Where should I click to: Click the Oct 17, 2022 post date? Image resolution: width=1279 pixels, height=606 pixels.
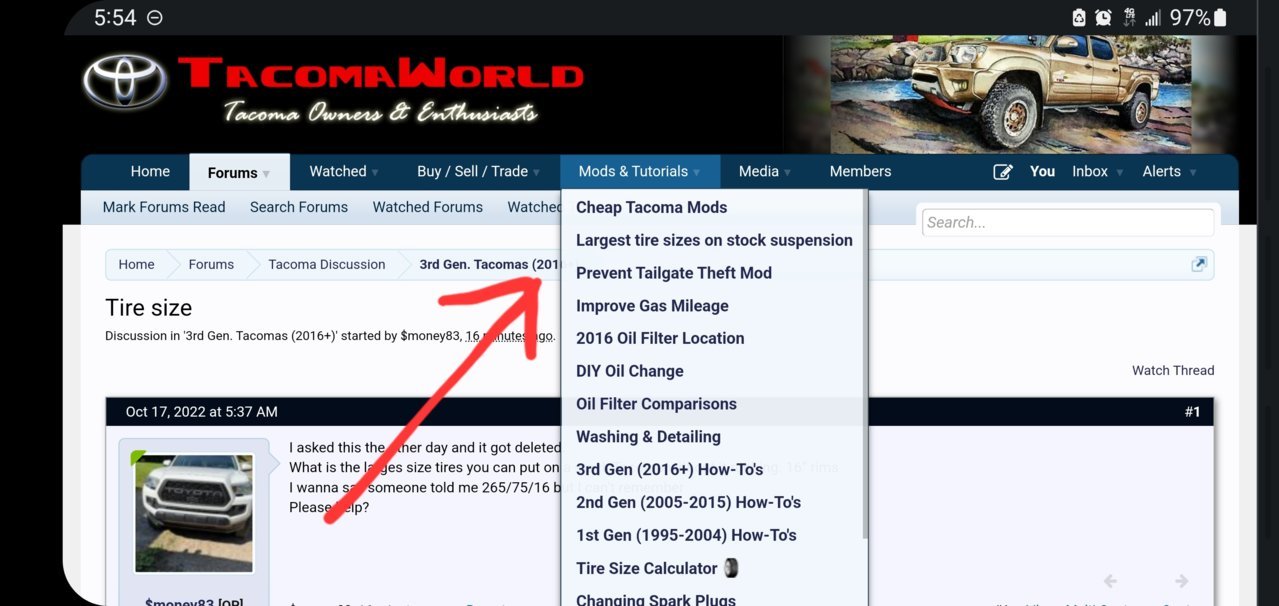click(x=202, y=412)
